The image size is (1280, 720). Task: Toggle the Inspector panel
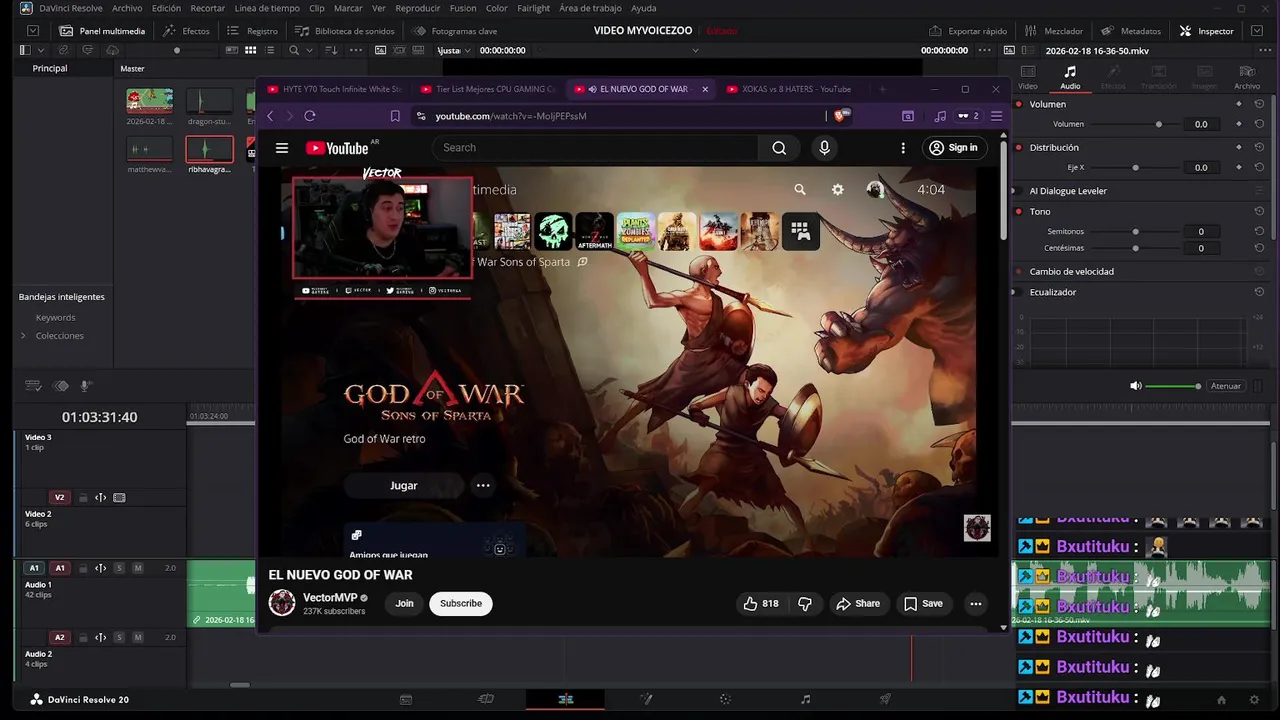[x=1207, y=31]
